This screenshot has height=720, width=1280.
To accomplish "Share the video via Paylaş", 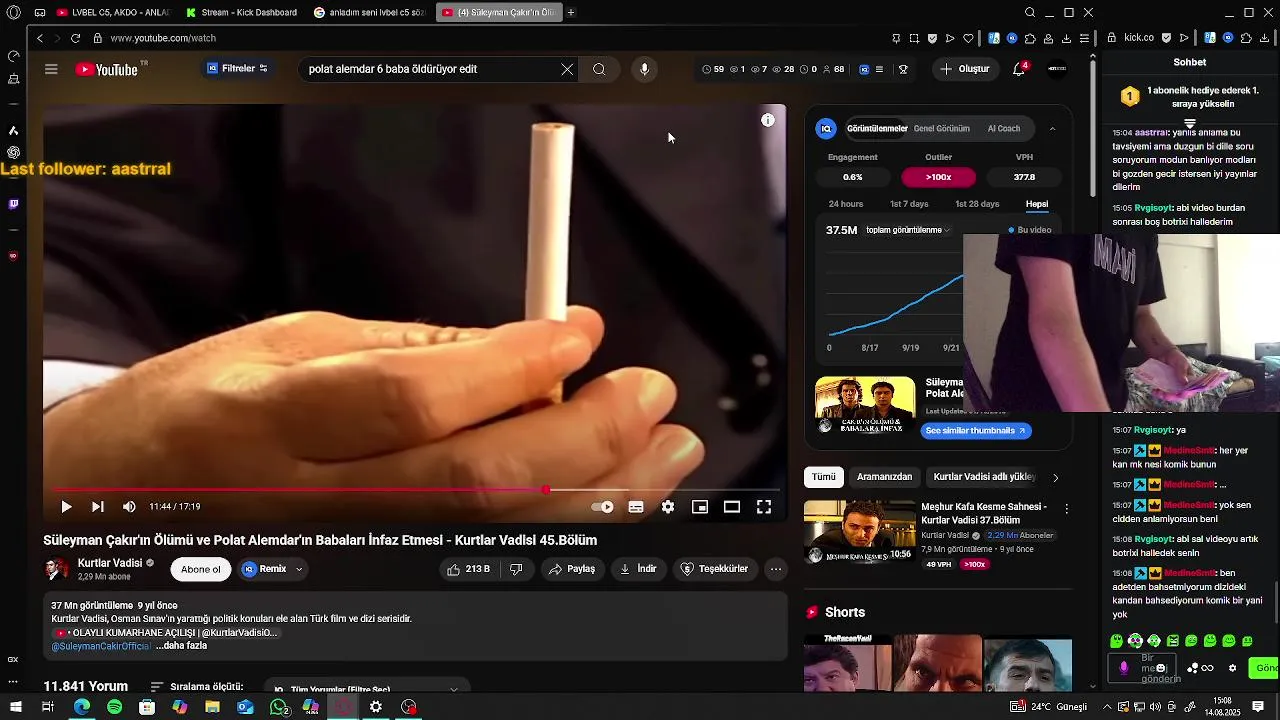I will pyautogui.click(x=571, y=569).
